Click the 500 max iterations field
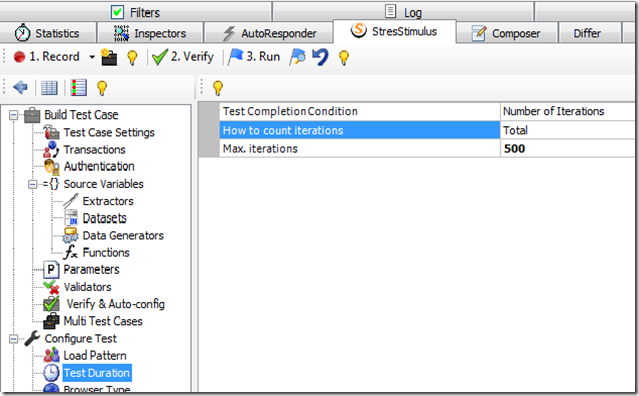 click(x=567, y=149)
